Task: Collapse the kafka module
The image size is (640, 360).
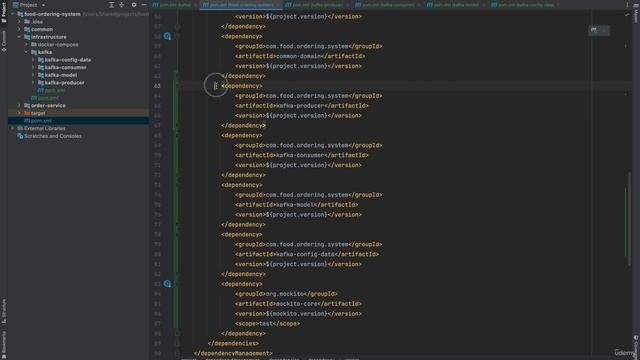Action: 26,52
